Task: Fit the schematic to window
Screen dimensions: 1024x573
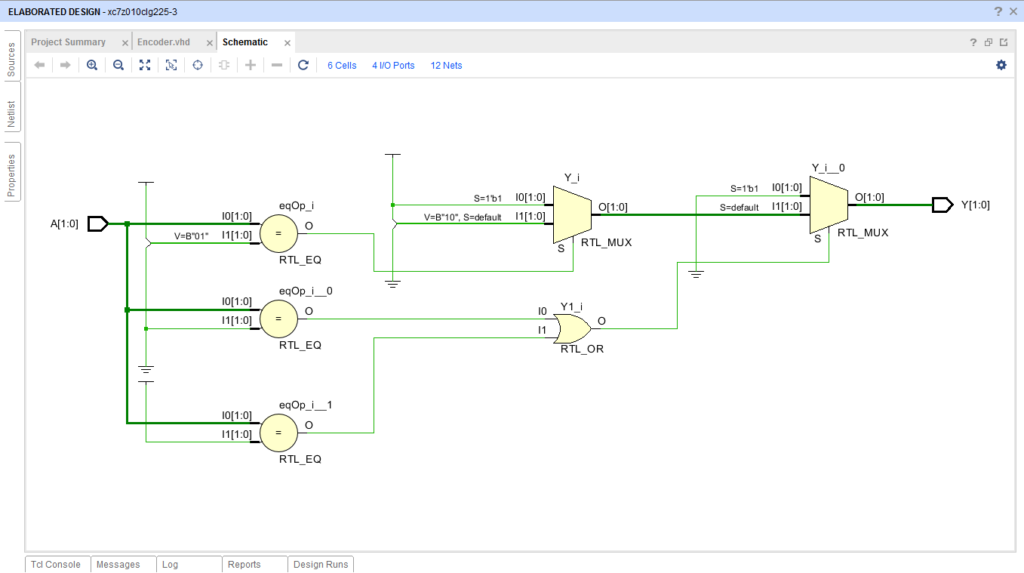Action: point(145,65)
